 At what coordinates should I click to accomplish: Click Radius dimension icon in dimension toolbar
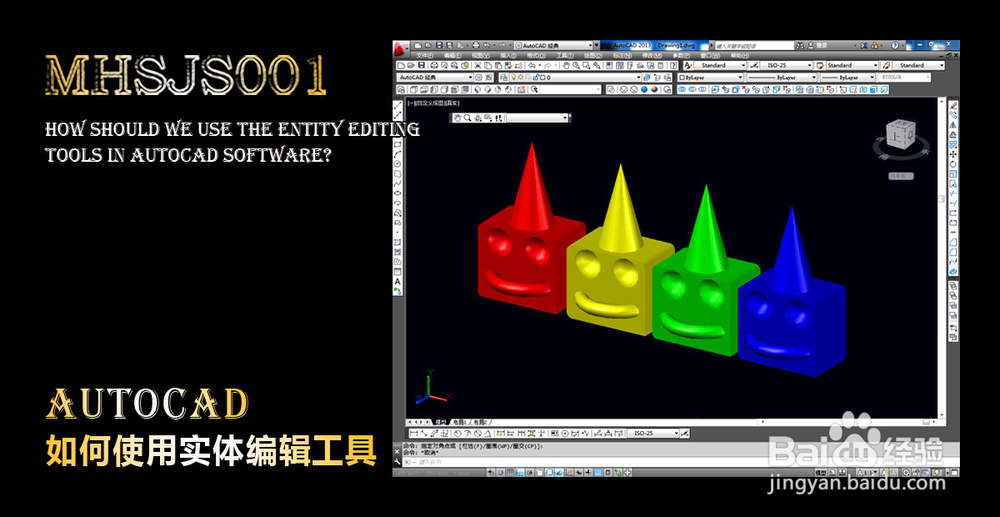tap(457, 433)
